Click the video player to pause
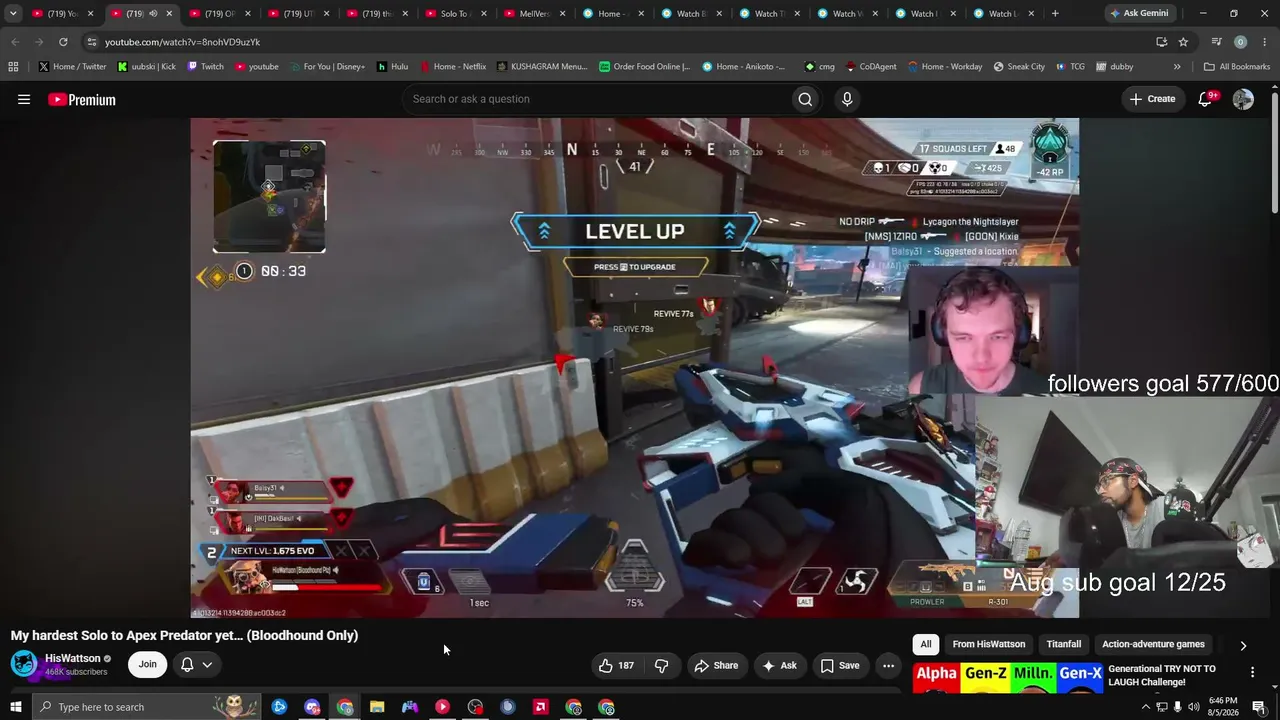The width and height of the screenshot is (1280, 720). pyautogui.click(x=635, y=368)
